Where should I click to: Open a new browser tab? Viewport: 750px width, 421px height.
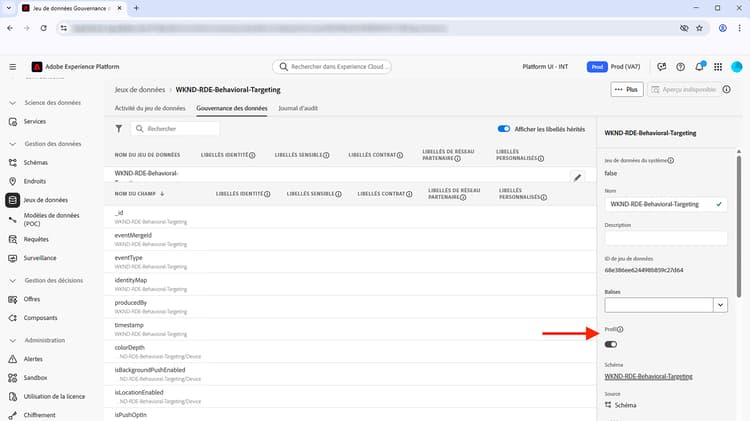136,8
